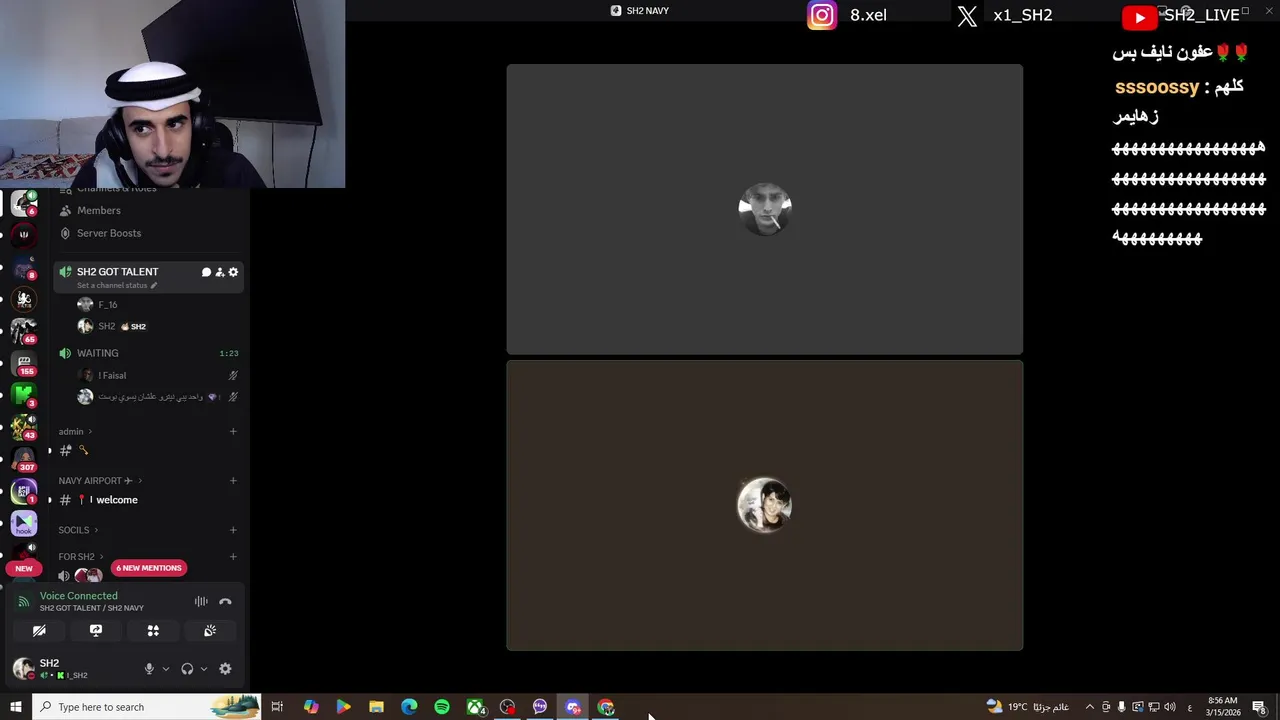Open weather widget showing 19°C
The image size is (1280, 720).
click(1026, 707)
